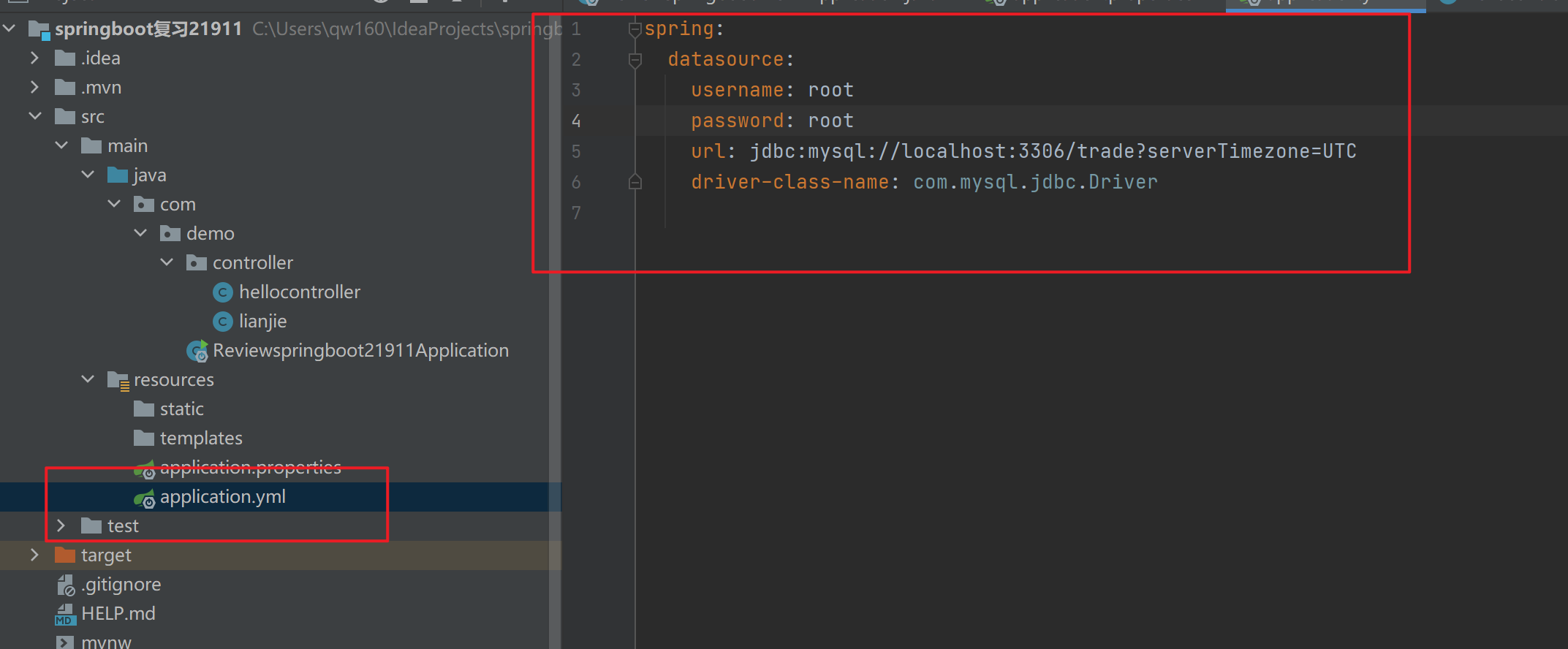Click the application.yml Spring config icon
The width and height of the screenshot is (1568, 649).
[144, 498]
